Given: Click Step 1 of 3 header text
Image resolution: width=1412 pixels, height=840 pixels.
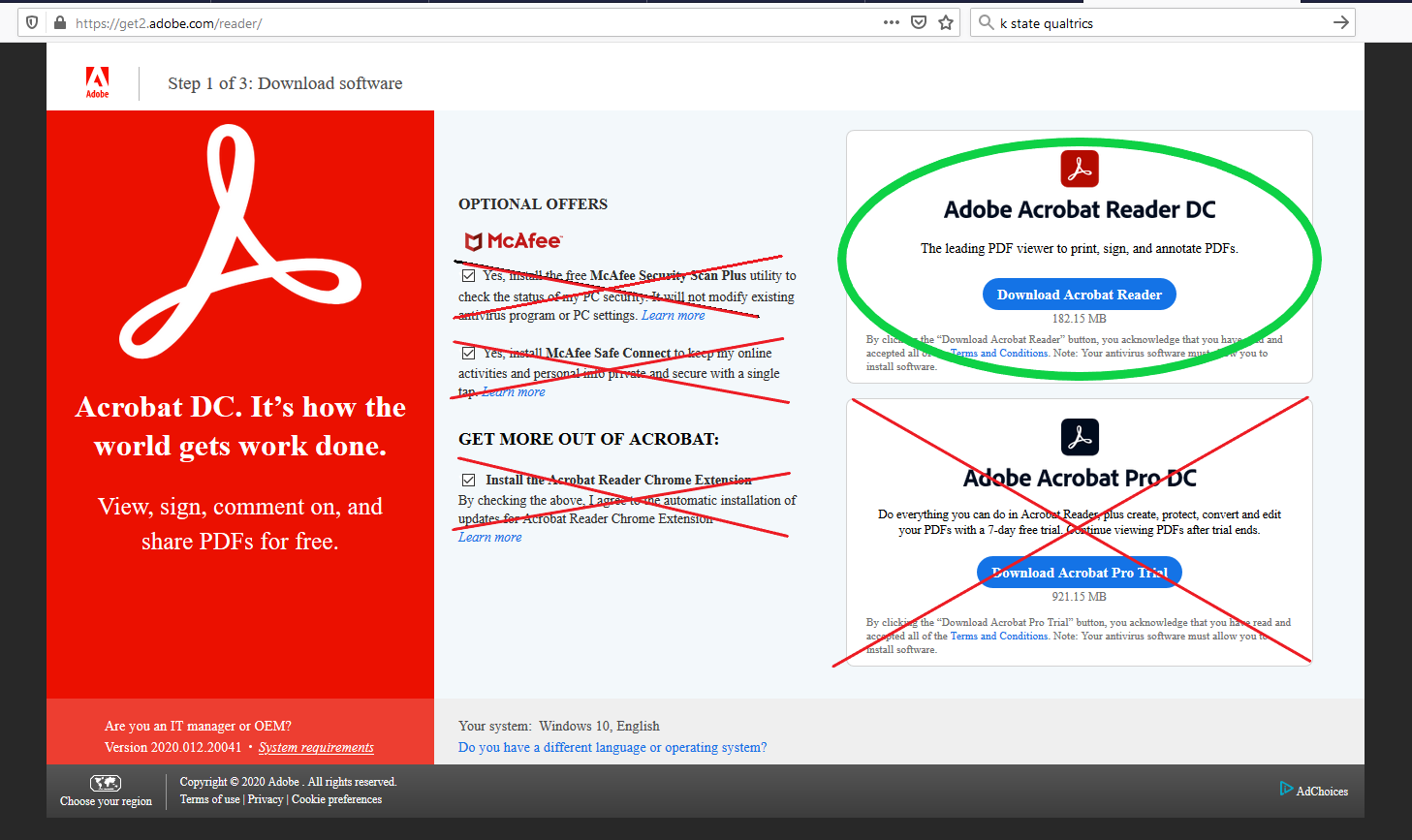Looking at the screenshot, I should pyautogui.click(x=285, y=83).
